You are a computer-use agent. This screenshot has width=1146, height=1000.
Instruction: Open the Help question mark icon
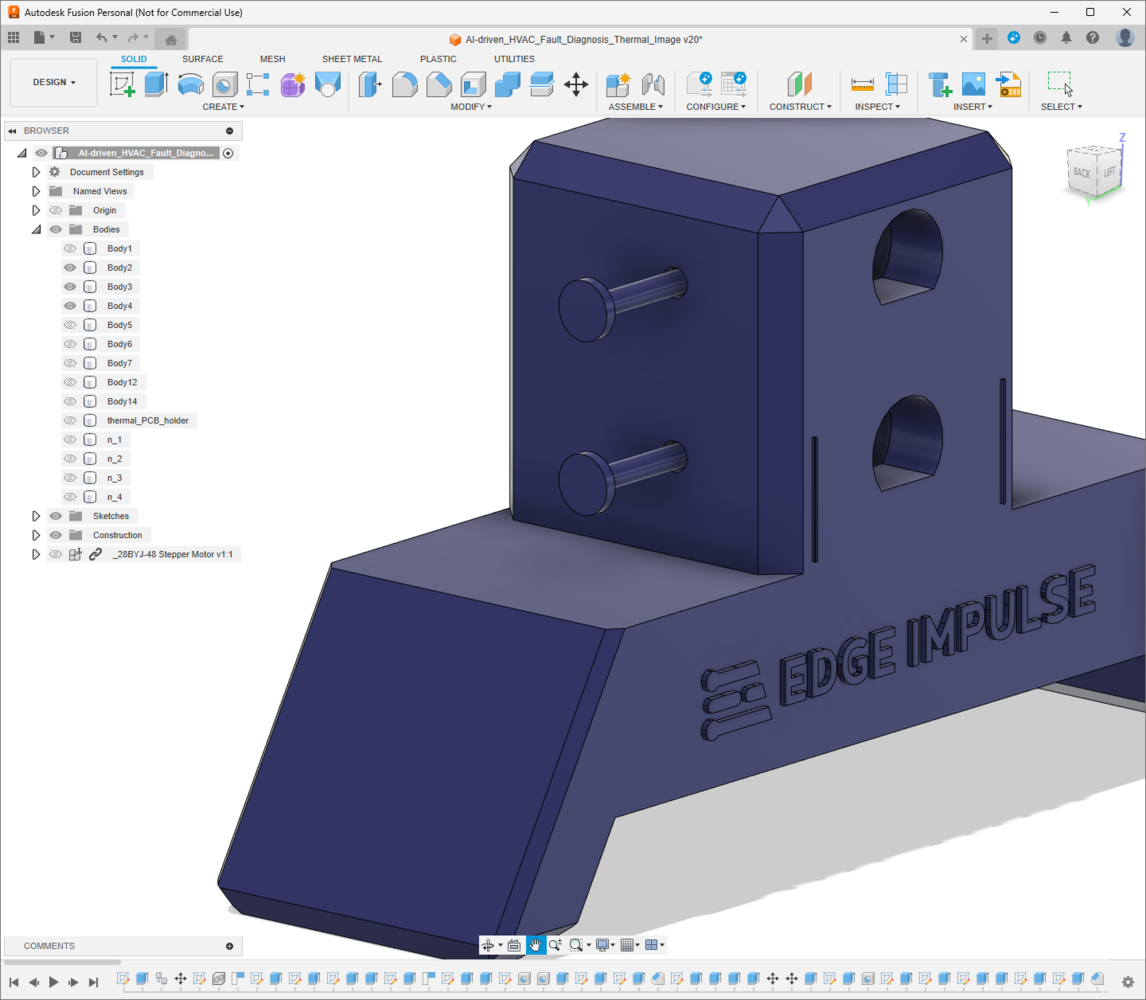(x=1093, y=38)
